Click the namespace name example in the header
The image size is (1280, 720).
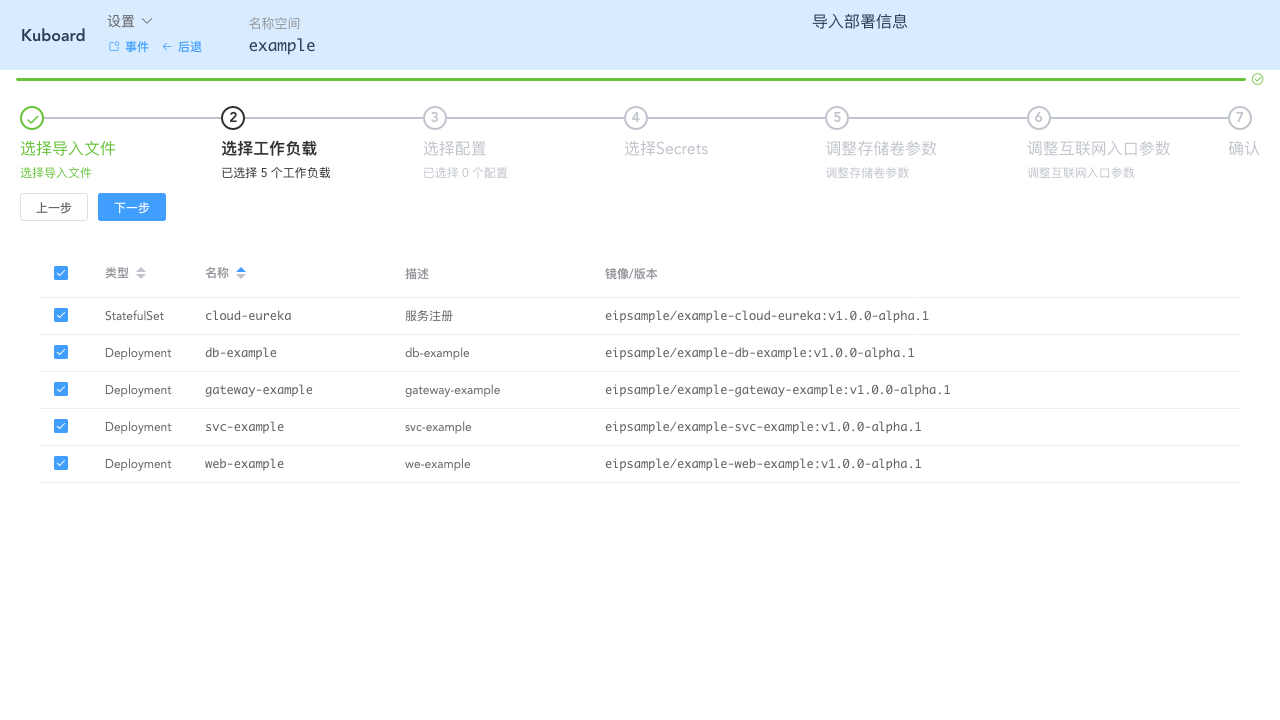pyautogui.click(x=282, y=45)
